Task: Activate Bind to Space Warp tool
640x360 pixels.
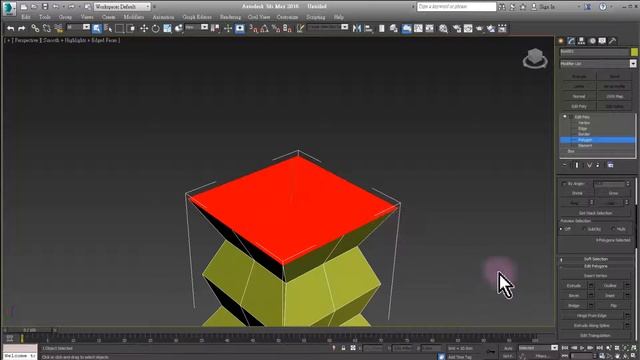Action: [x=58, y=28]
